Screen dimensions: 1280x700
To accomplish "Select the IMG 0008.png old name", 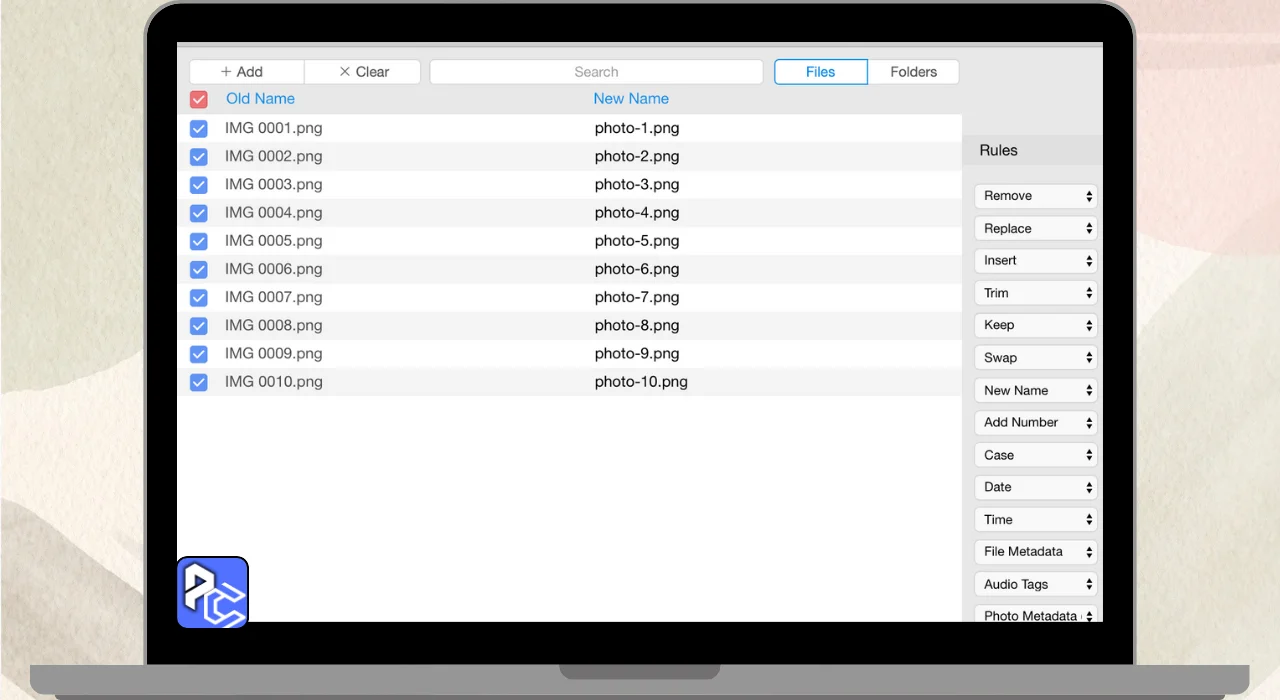I will (273, 325).
